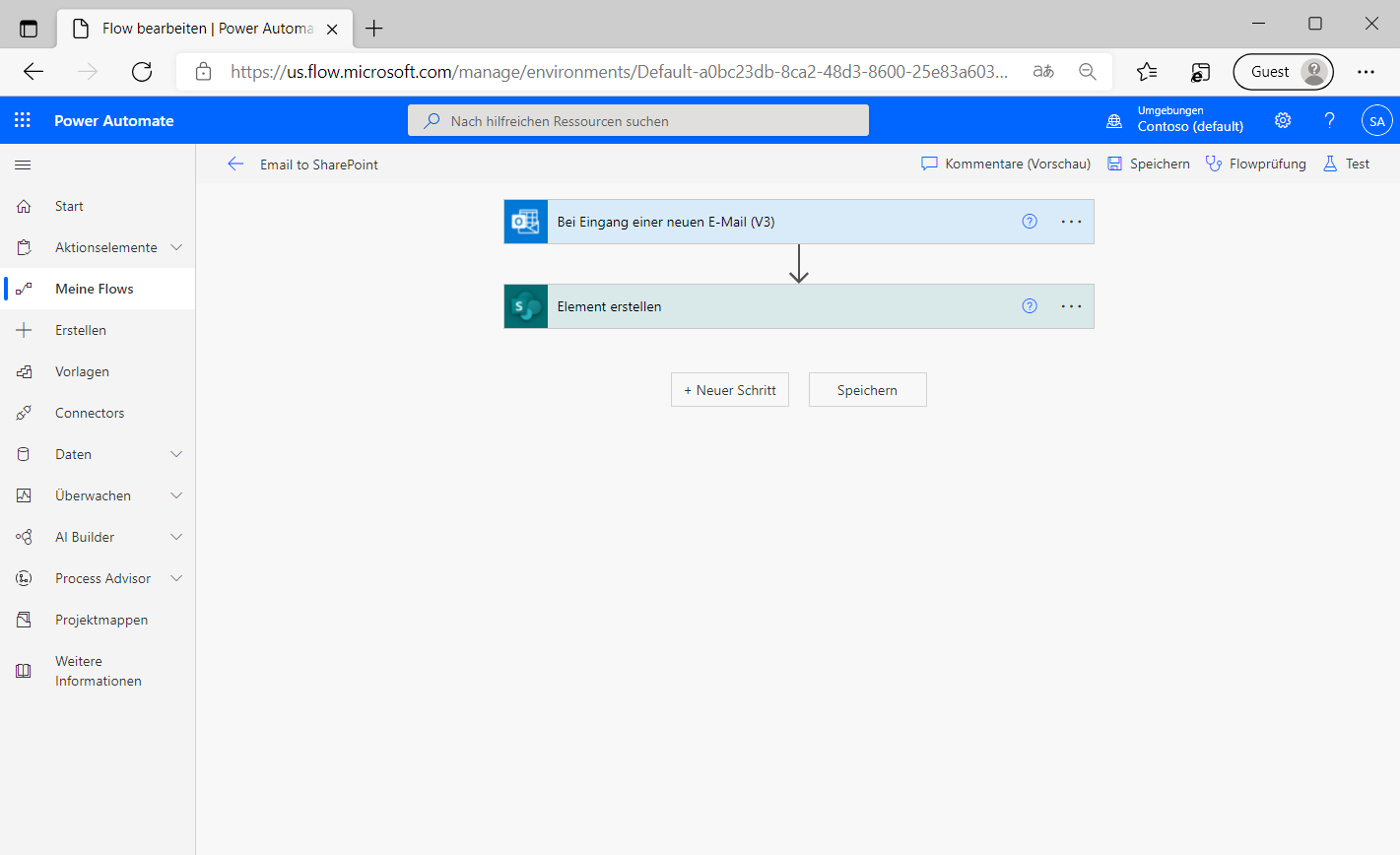
Task: Click the Connectors plug icon
Action: 24,413
